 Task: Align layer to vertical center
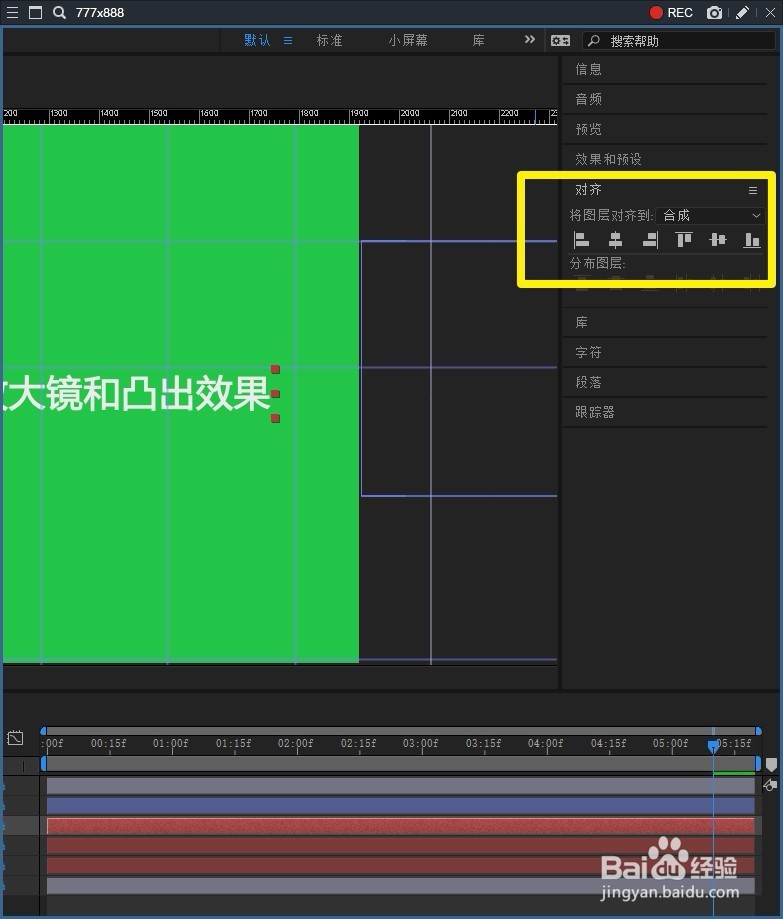(717, 240)
